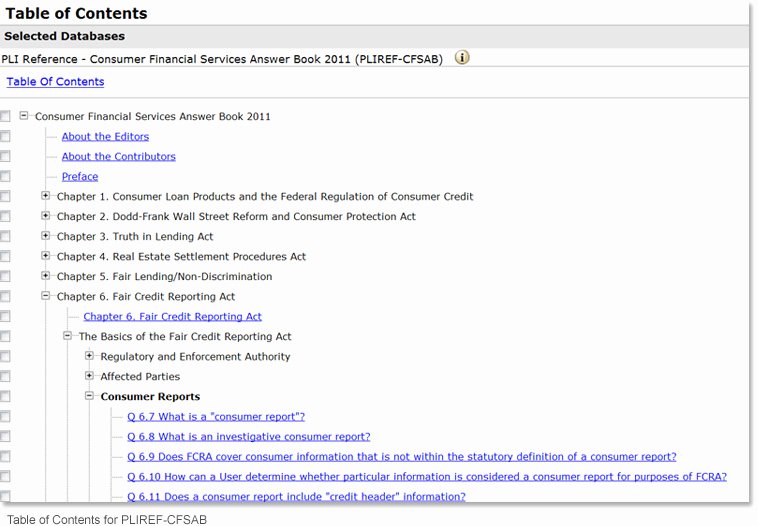The image size is (758, 526).
Task: Expand the Affected Parties node
Action: point(89,376)
